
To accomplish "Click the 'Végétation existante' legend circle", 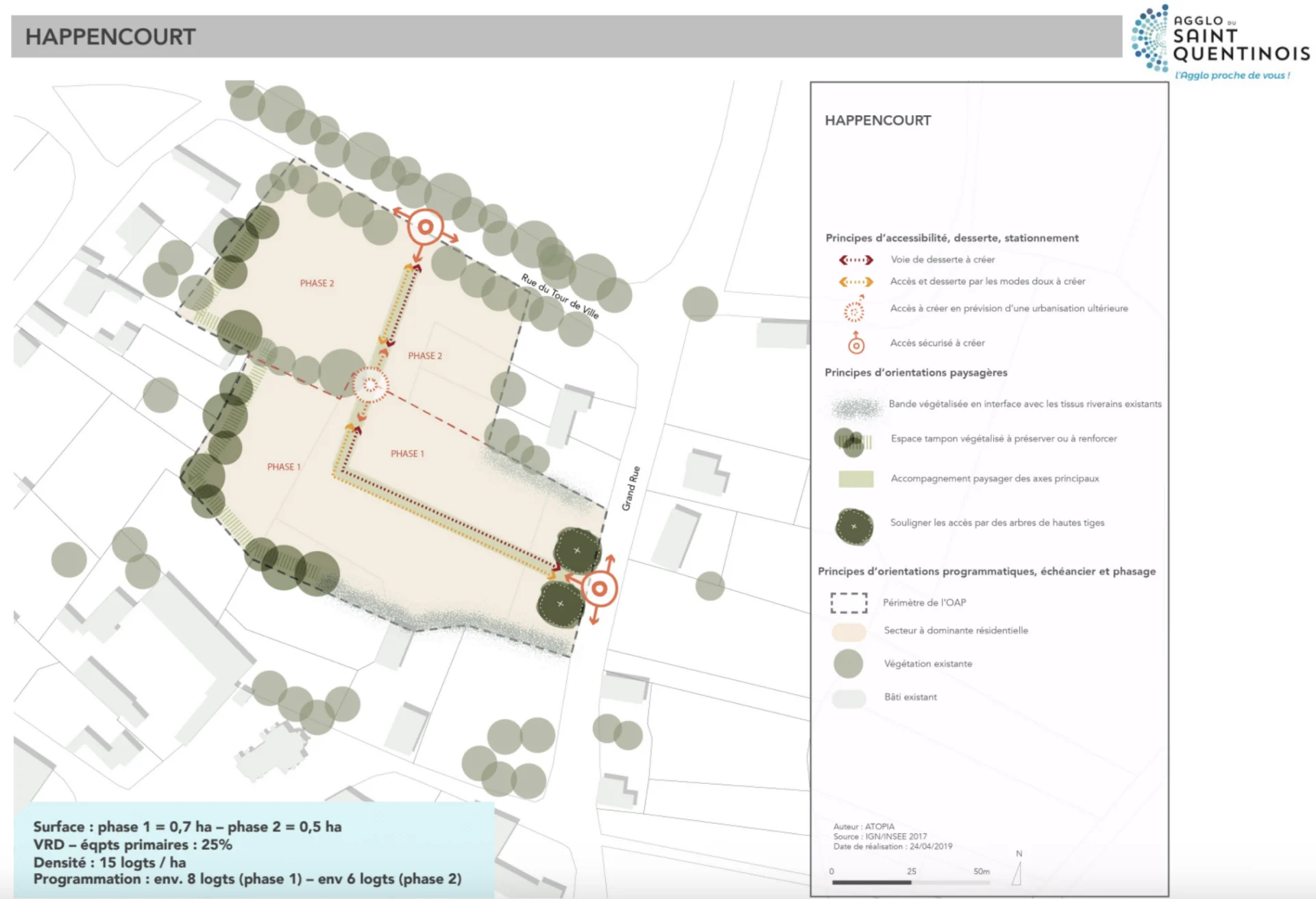I will coord(848,663).
